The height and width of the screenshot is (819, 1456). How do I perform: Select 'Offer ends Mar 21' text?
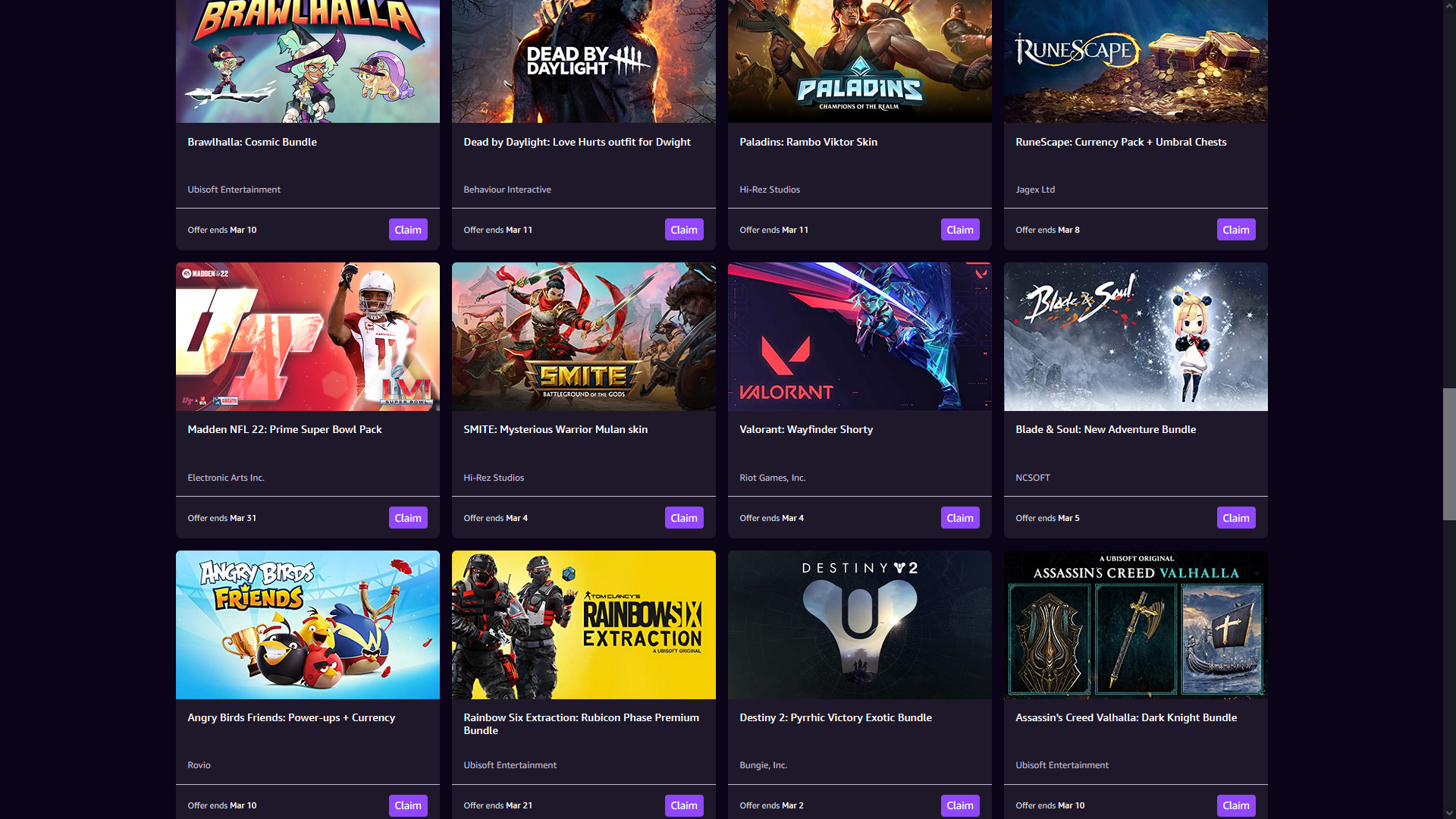498,805
